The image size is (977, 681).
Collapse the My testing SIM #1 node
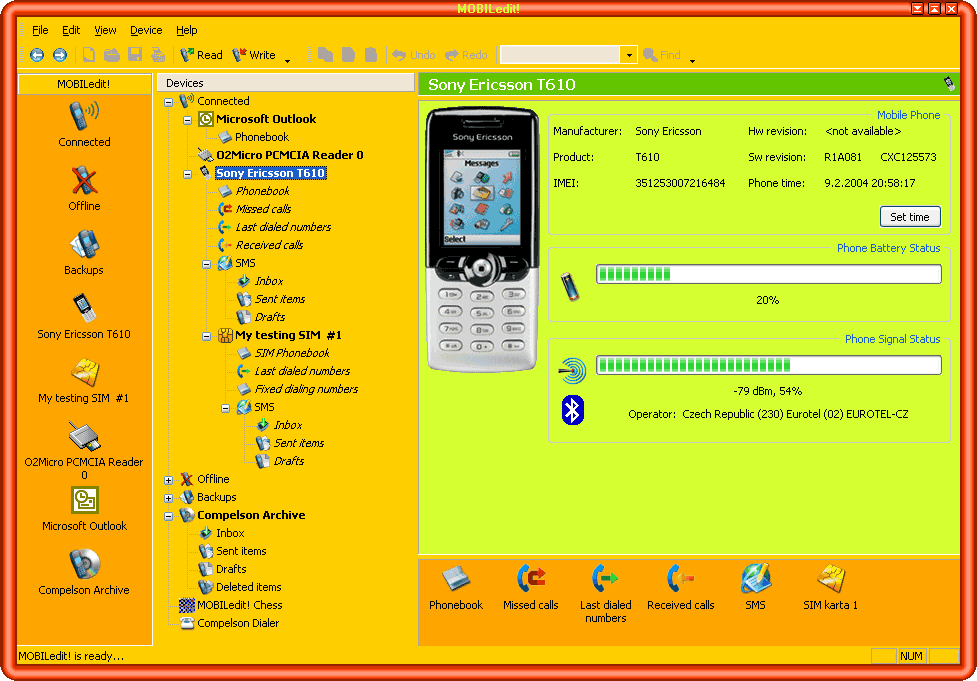coord(206,336)
